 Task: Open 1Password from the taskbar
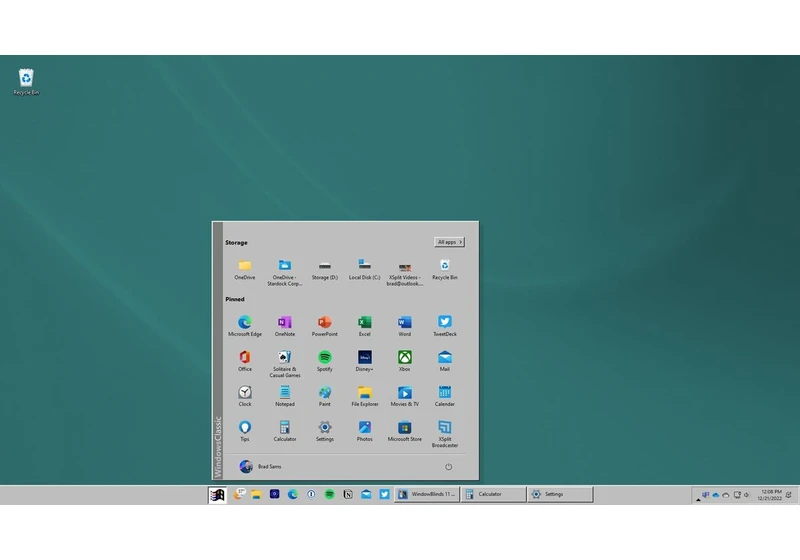(x=311, y=494)
